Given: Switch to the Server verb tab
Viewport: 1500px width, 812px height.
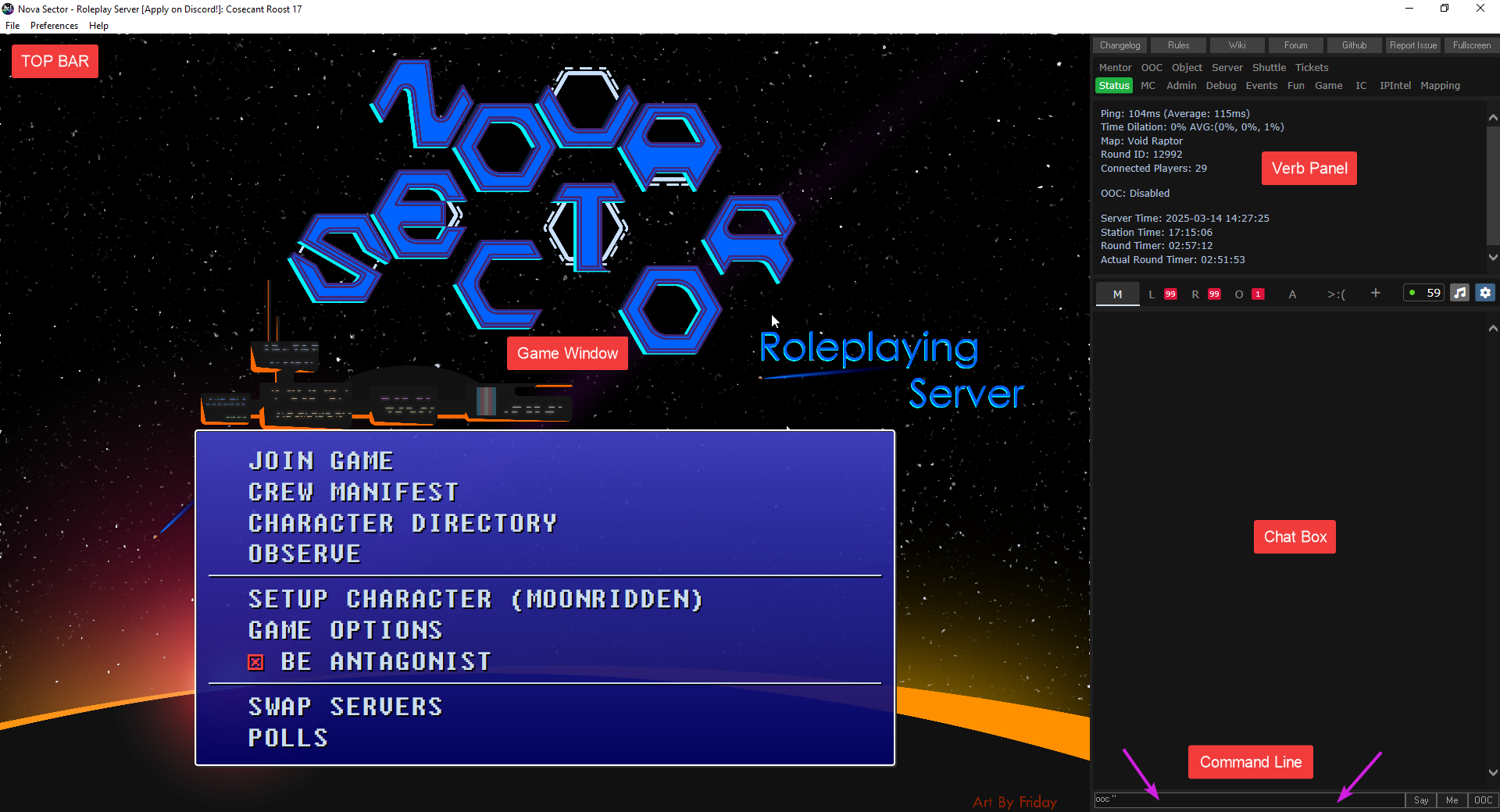Looking at the screenshot, I should [x=1227, y=68].
